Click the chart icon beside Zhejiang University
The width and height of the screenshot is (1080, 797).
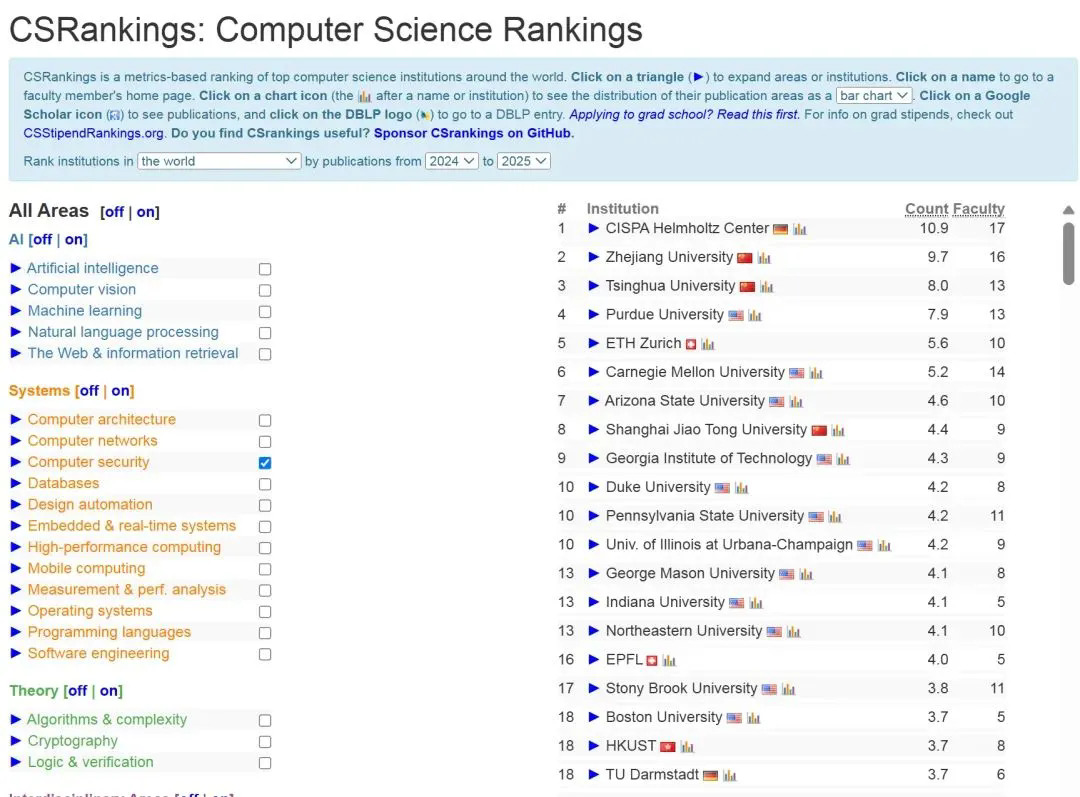coord(765,258)
